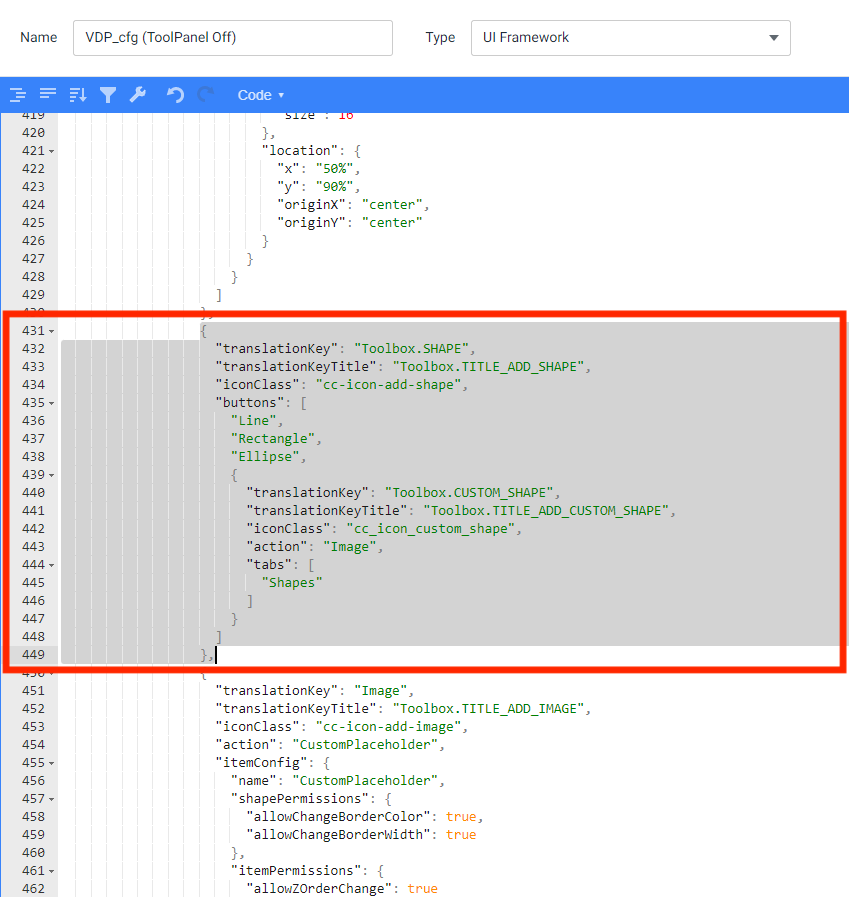Click the "location" key
Image resolution: width=849 pixels, height=897 pixels.
[300, 151]
